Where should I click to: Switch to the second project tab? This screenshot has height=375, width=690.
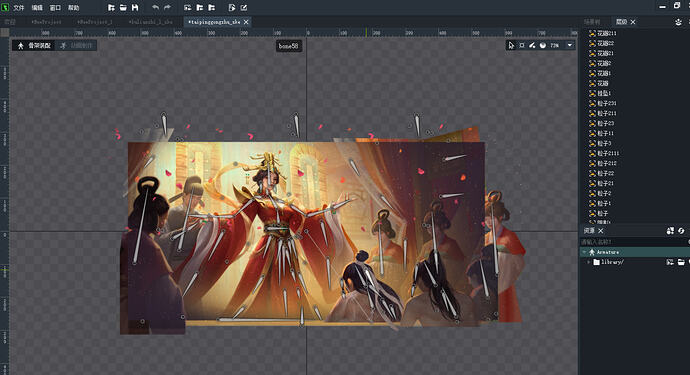click(47, 22)
